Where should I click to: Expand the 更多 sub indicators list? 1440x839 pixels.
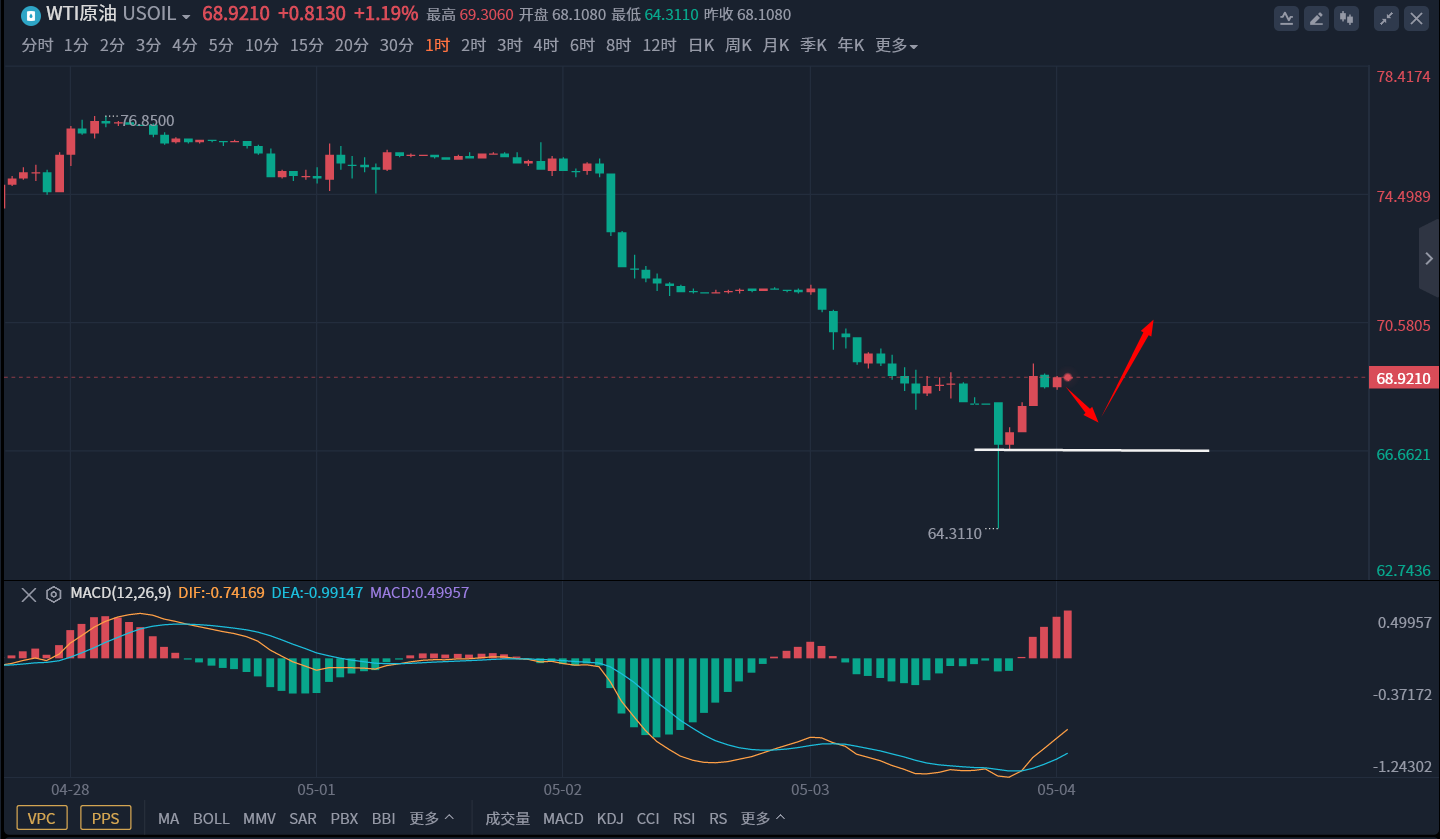click(763, 818)
